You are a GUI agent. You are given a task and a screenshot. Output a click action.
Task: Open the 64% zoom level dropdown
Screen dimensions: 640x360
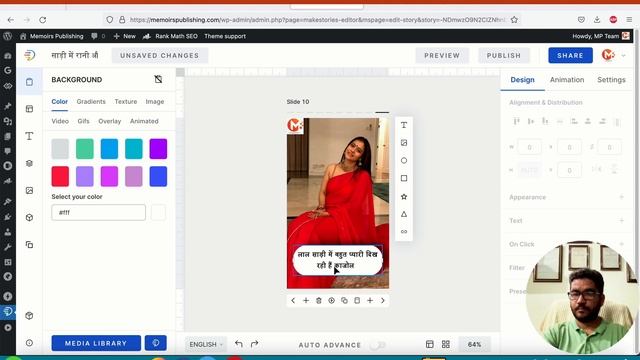tap(474, 344)
